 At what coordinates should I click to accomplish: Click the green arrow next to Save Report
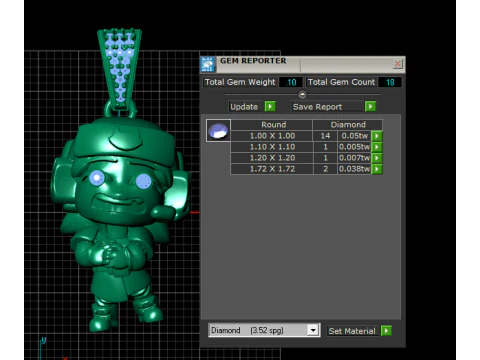pyautogui.click(x=370, y=106)
